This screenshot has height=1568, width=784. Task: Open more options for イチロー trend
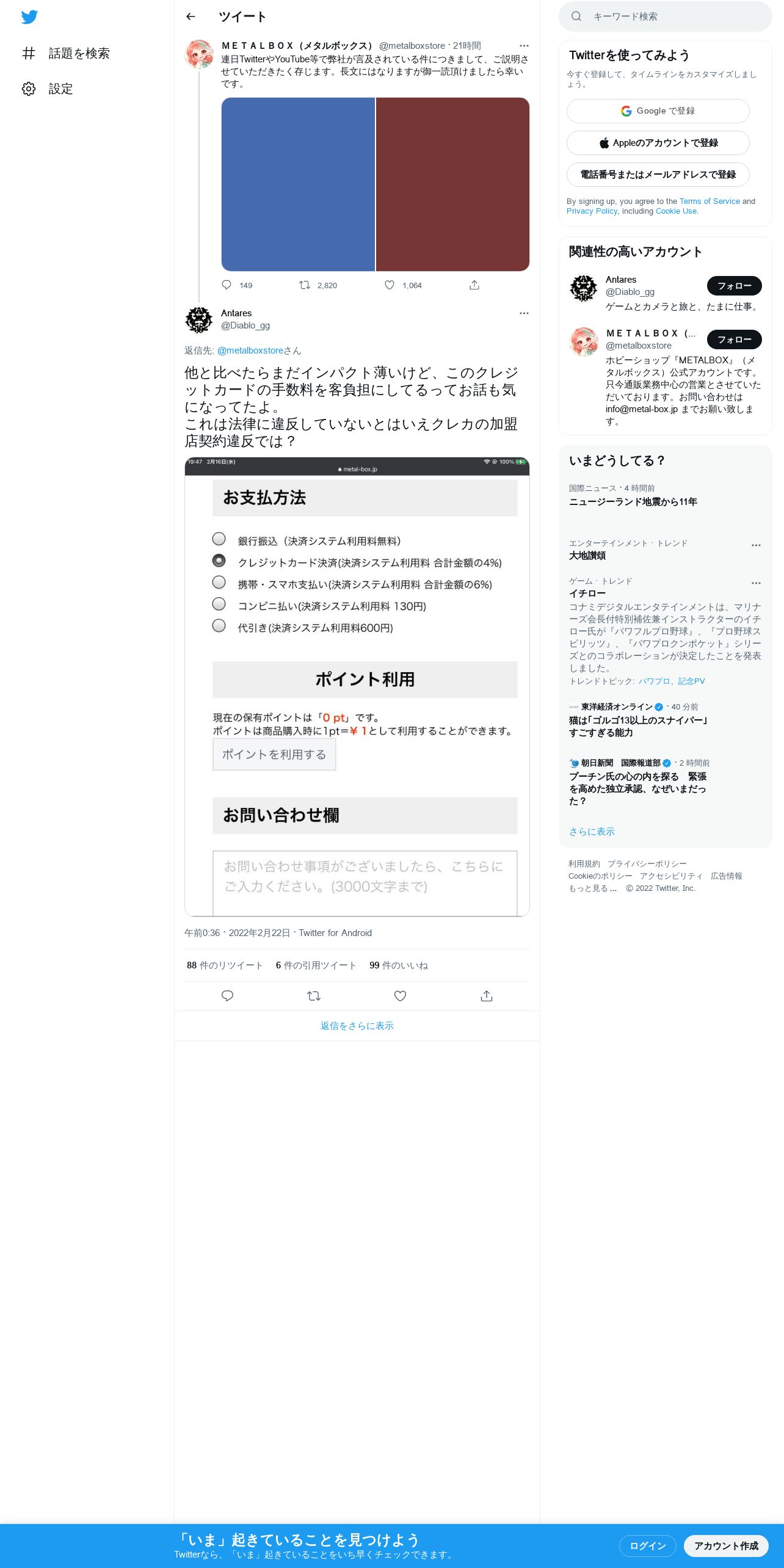point(756,583)
